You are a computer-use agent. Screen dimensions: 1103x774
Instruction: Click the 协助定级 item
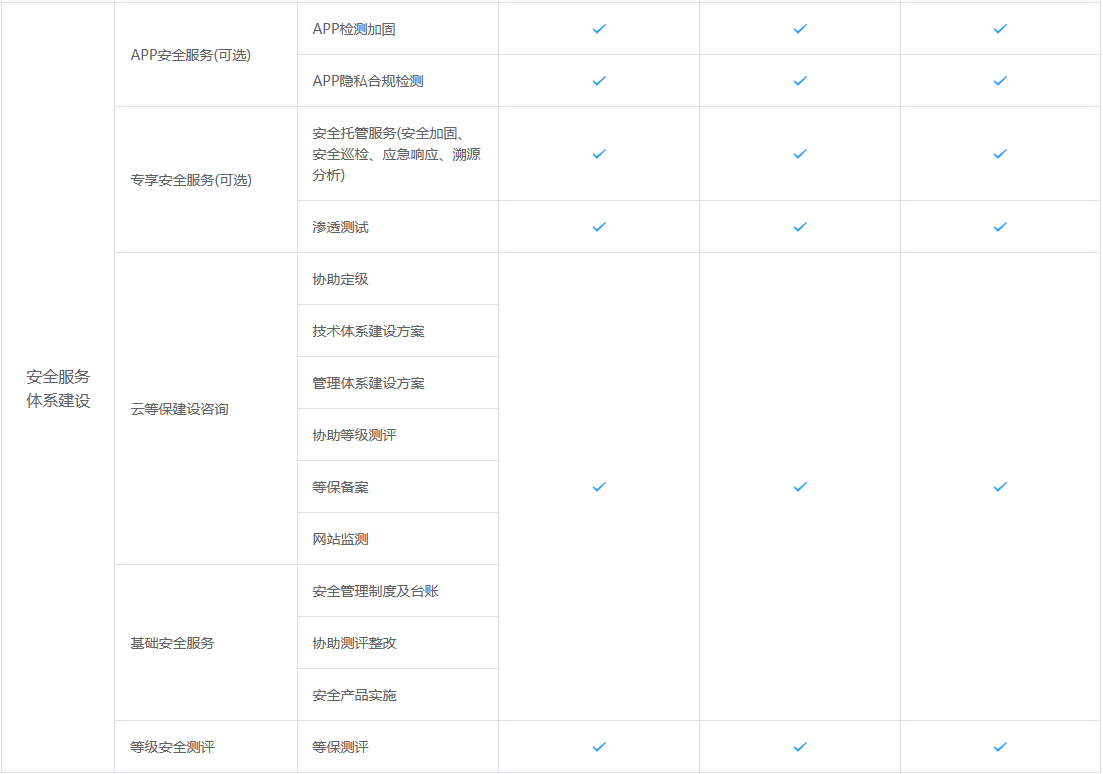coord(340,279)
